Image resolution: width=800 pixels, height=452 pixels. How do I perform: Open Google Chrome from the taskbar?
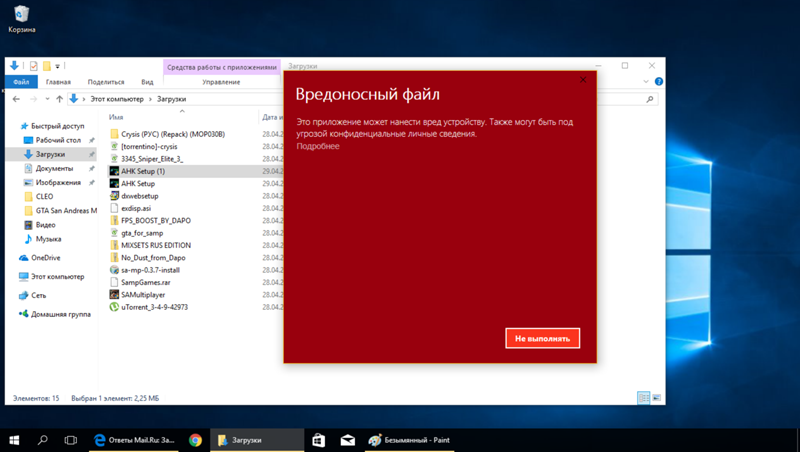click(x=196, y=440)
